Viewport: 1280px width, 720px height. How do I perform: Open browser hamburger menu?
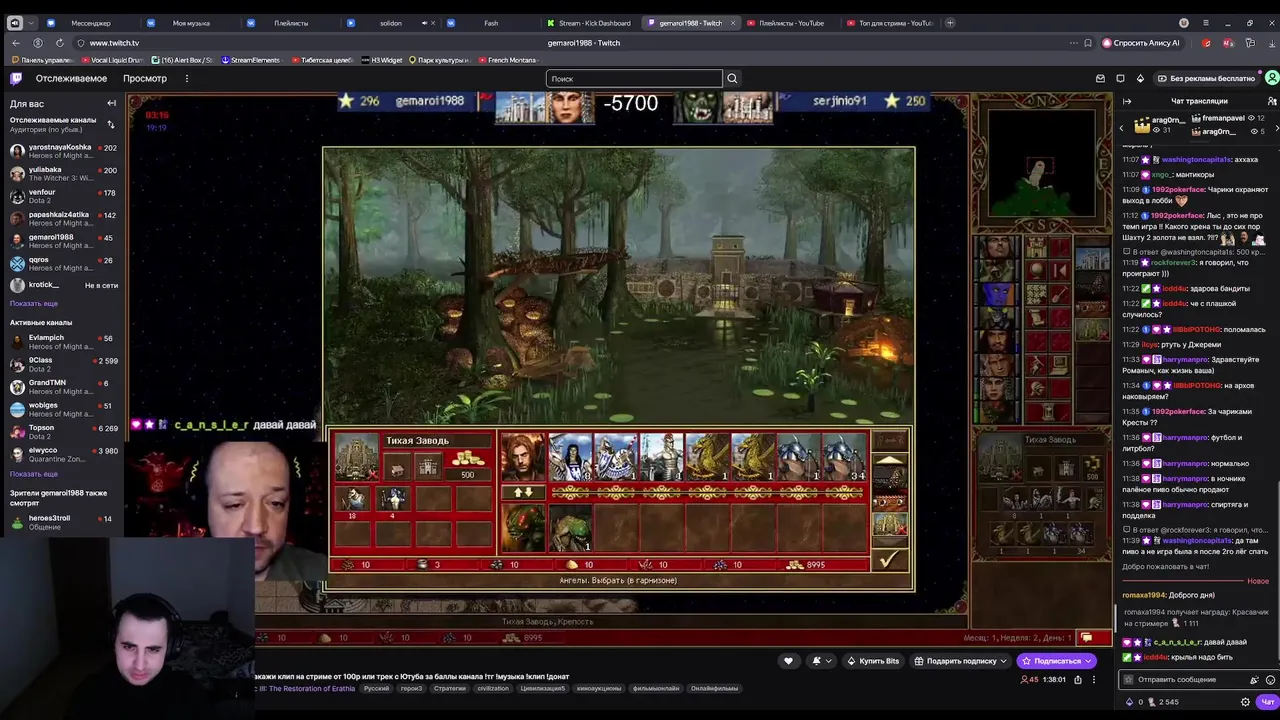click(x=1205, y=22)
